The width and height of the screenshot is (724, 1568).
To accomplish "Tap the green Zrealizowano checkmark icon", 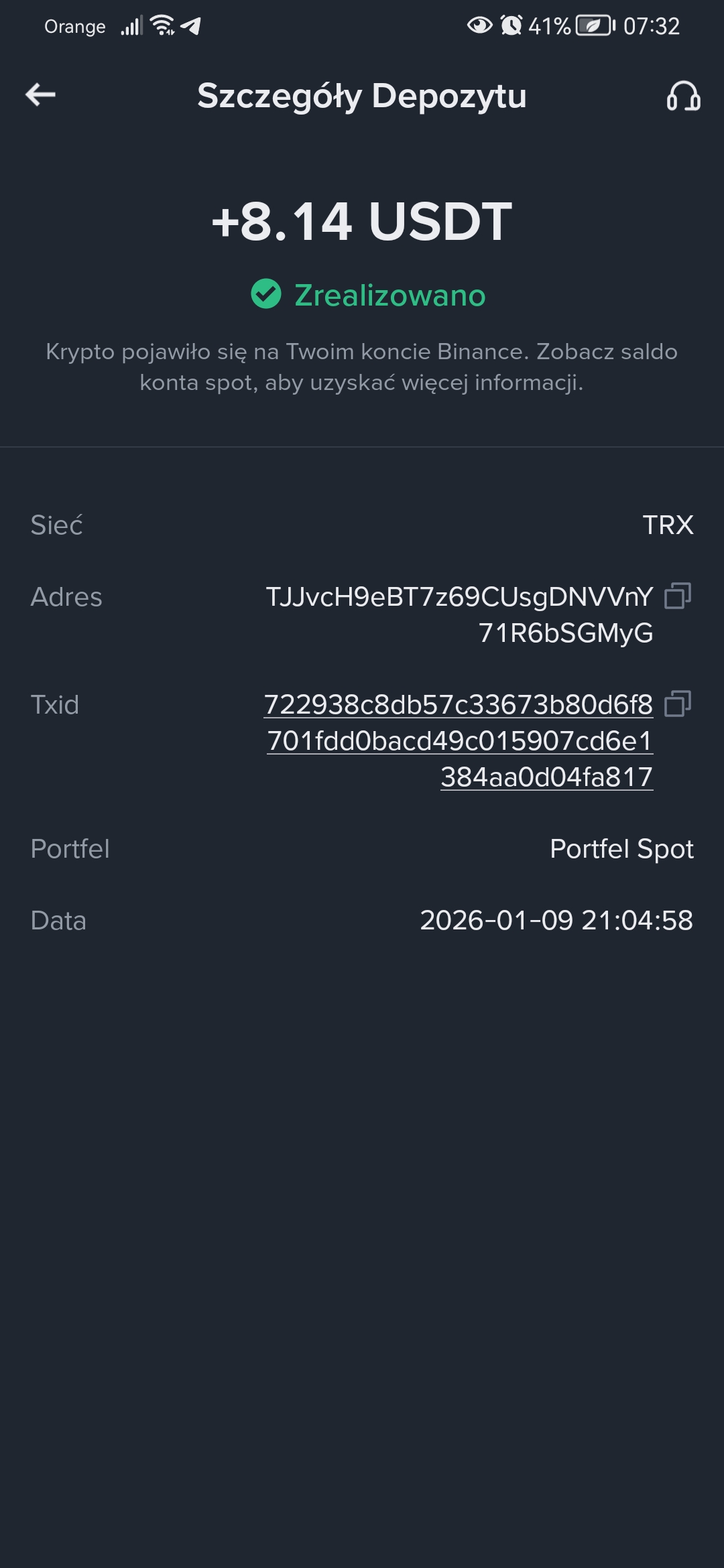I will (266, 294).
